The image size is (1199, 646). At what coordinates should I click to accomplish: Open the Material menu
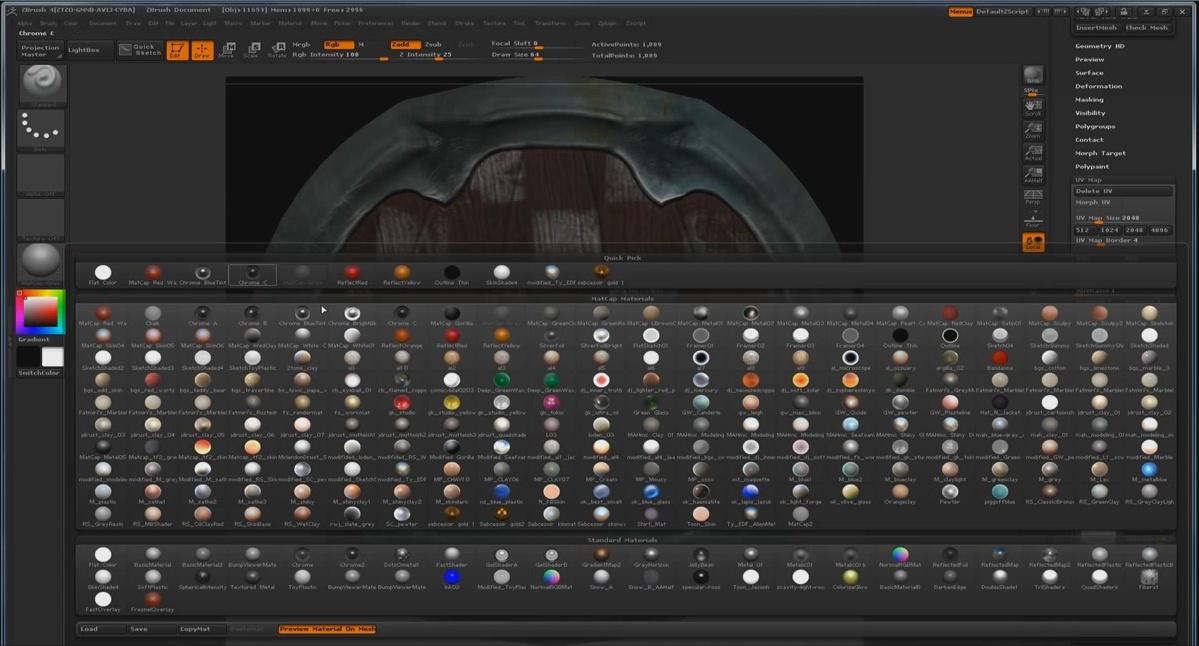click(290, 24)
